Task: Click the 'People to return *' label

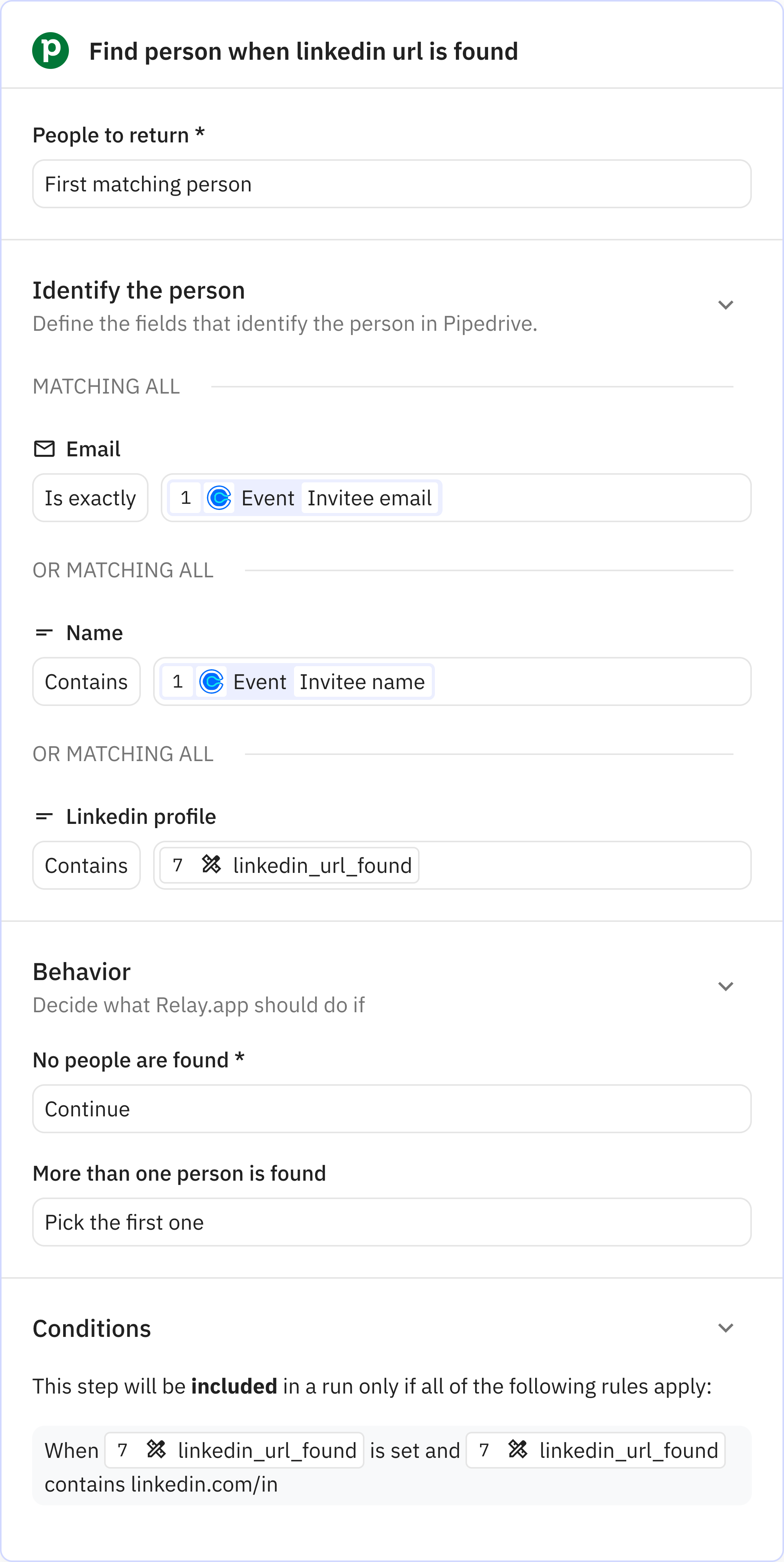Action: point(119,135)
